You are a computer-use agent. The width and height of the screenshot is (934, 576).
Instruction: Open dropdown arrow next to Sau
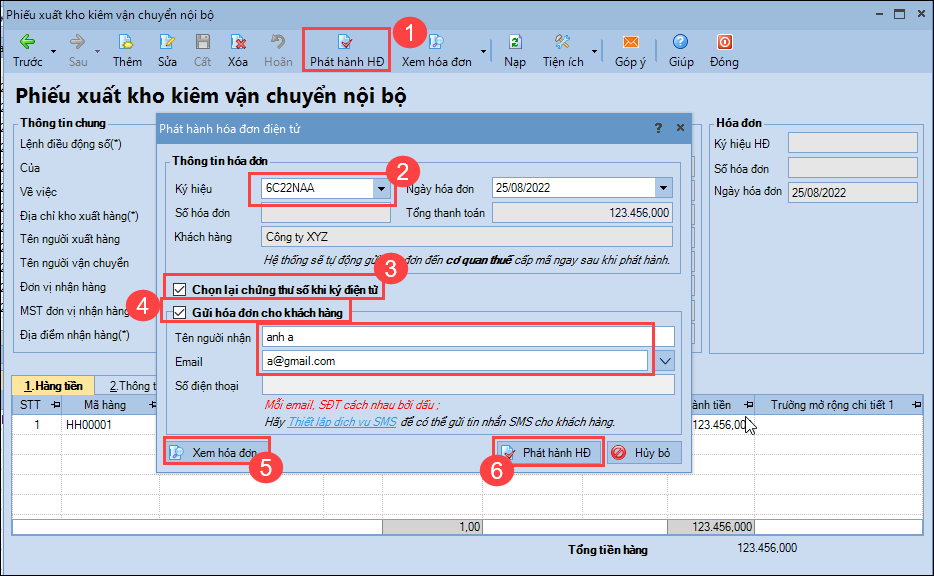click(97, 52)
